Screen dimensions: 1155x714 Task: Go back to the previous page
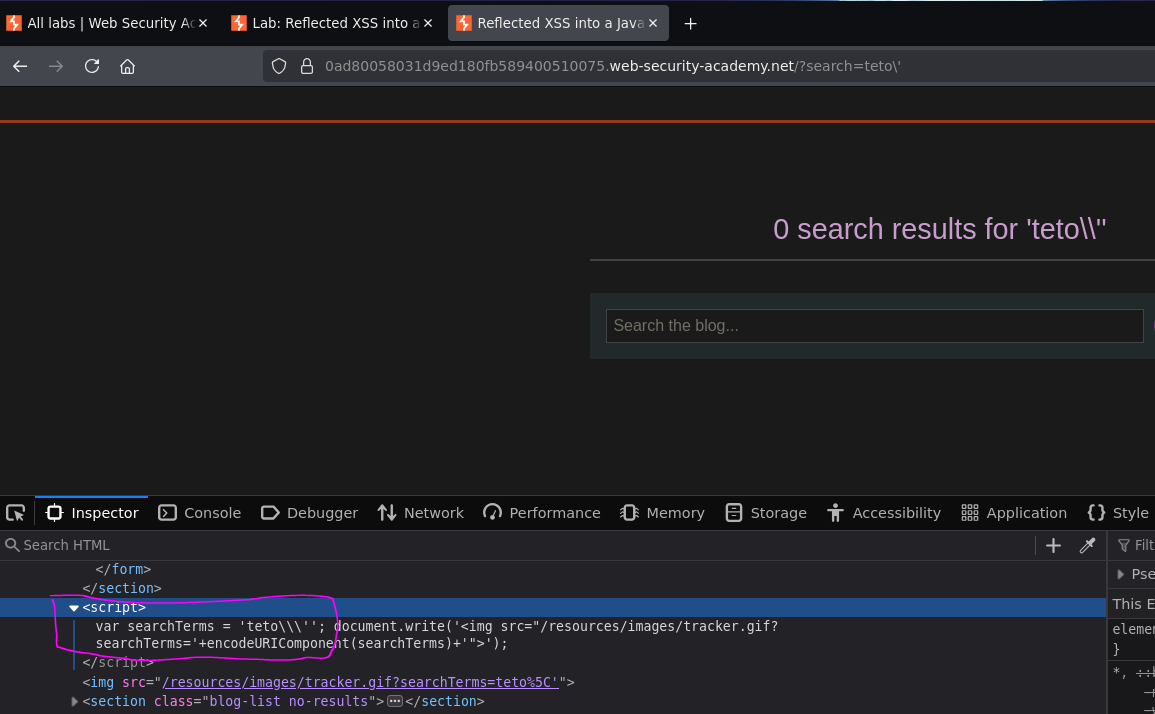(x=20, y=66)
